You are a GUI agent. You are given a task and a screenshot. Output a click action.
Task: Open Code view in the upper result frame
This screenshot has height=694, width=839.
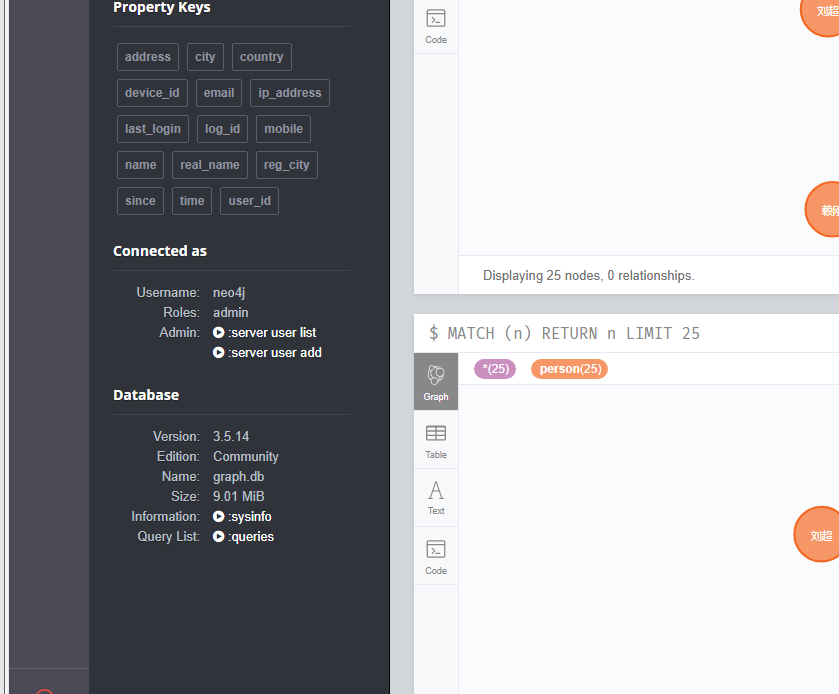436,26
